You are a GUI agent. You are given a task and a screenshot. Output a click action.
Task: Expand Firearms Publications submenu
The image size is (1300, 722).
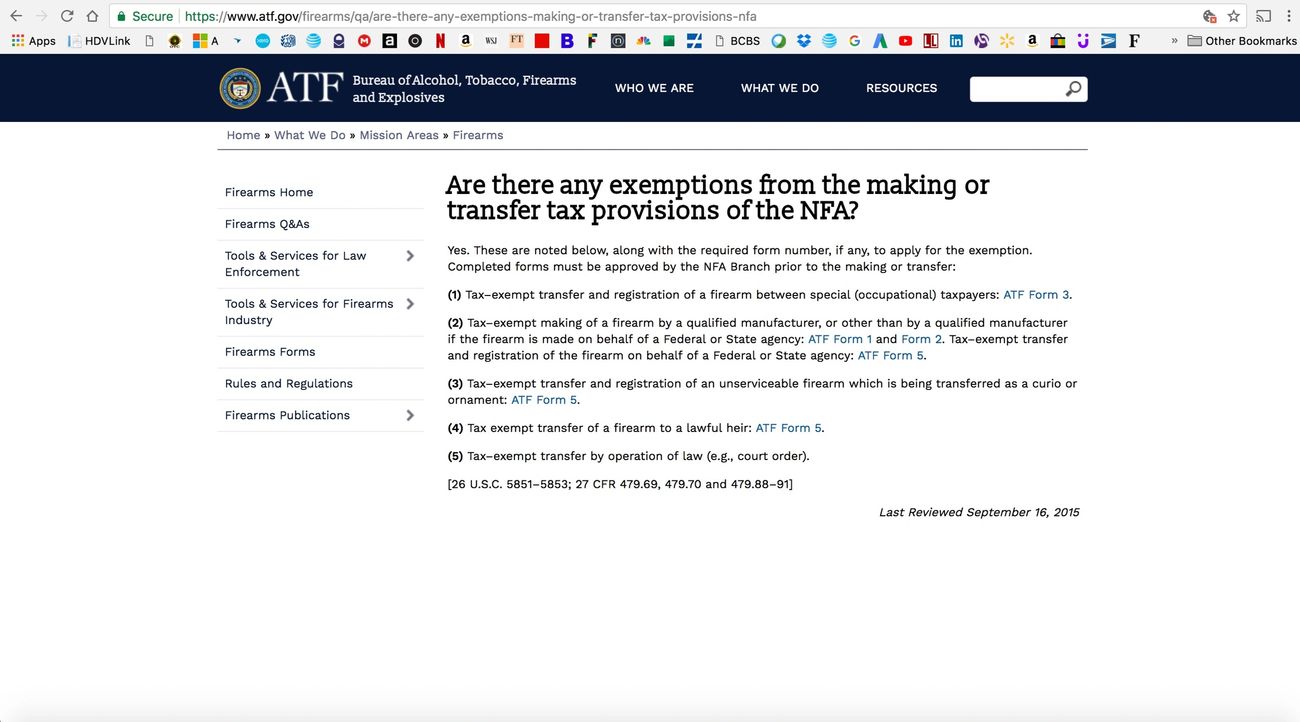coord(410,415)
